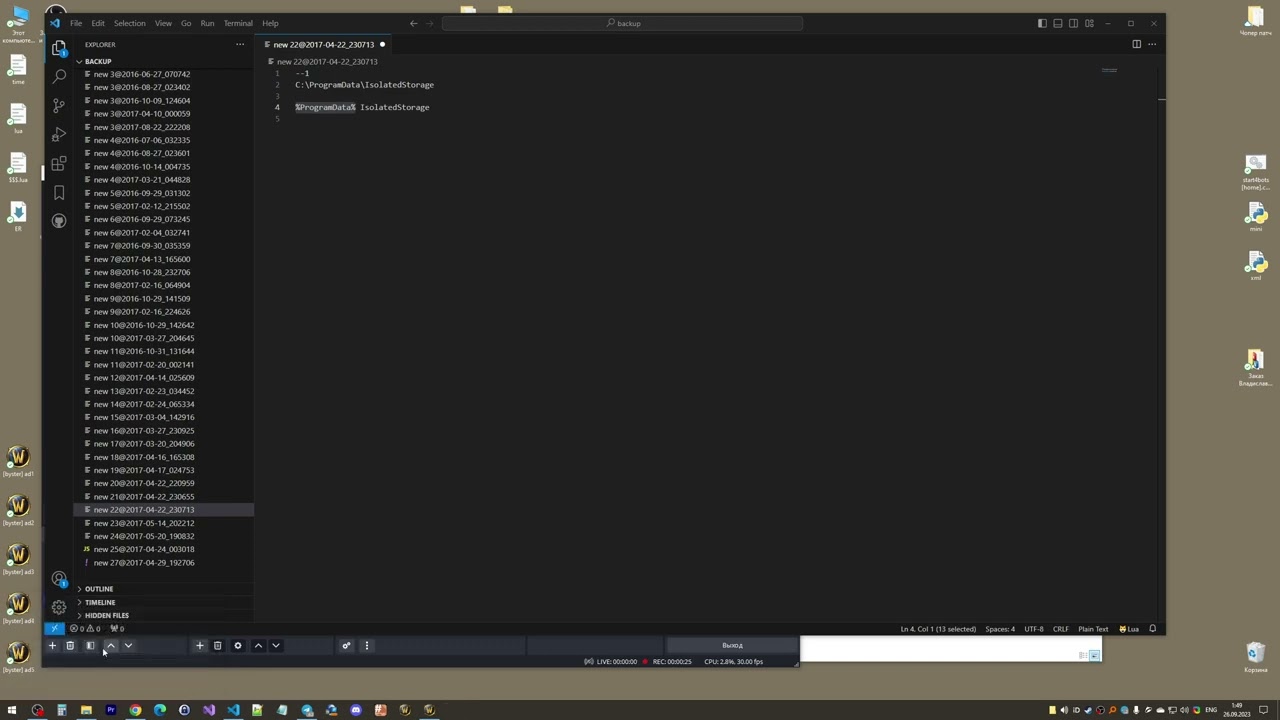Open the GitHub view in activity bar
Image resolution: width=1280 pixels, height=720 pixels.
click(59, 221)
